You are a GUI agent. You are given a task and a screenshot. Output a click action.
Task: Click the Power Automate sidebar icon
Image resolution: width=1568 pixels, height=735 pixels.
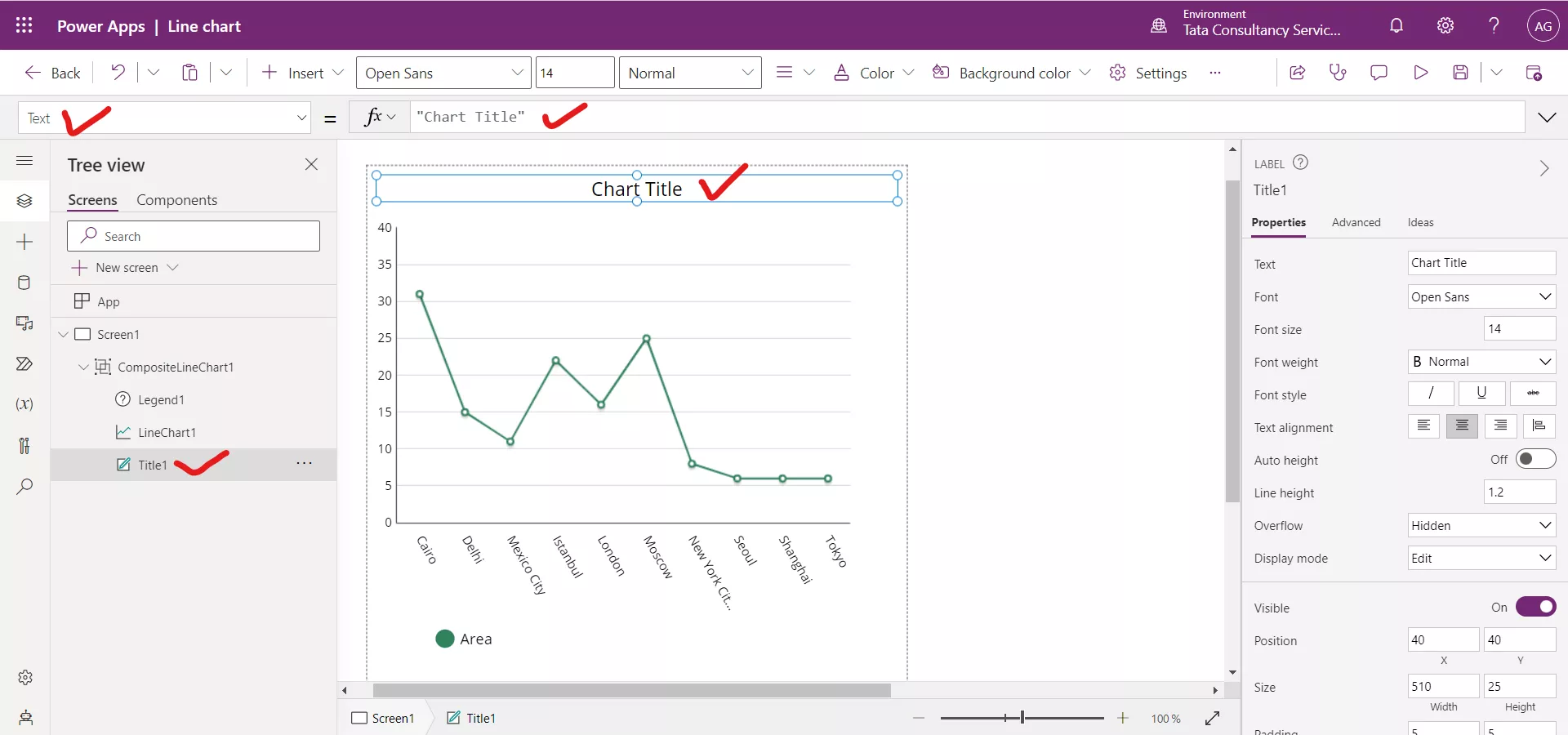pyautogui.click(x=24, y=364)
